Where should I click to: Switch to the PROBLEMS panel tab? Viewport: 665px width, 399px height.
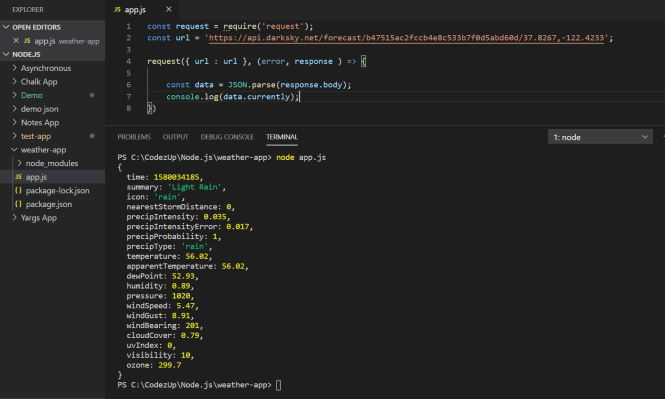tap(134, 137)
